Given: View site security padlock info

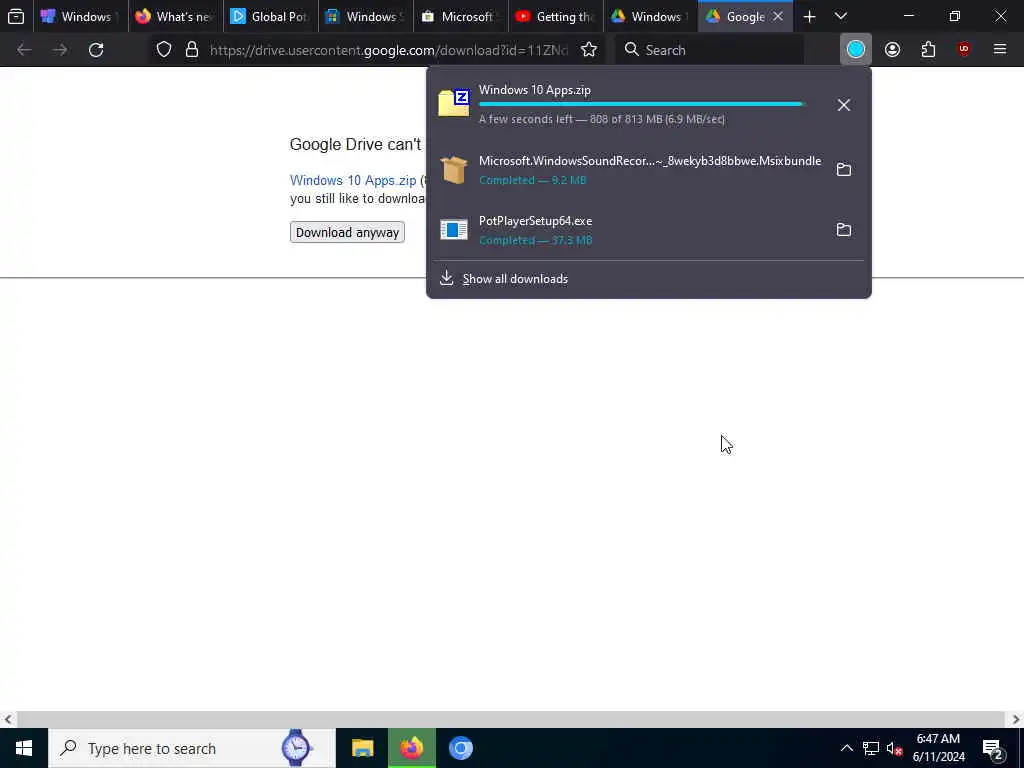Looking at the screenshot, I should point(191,50).
